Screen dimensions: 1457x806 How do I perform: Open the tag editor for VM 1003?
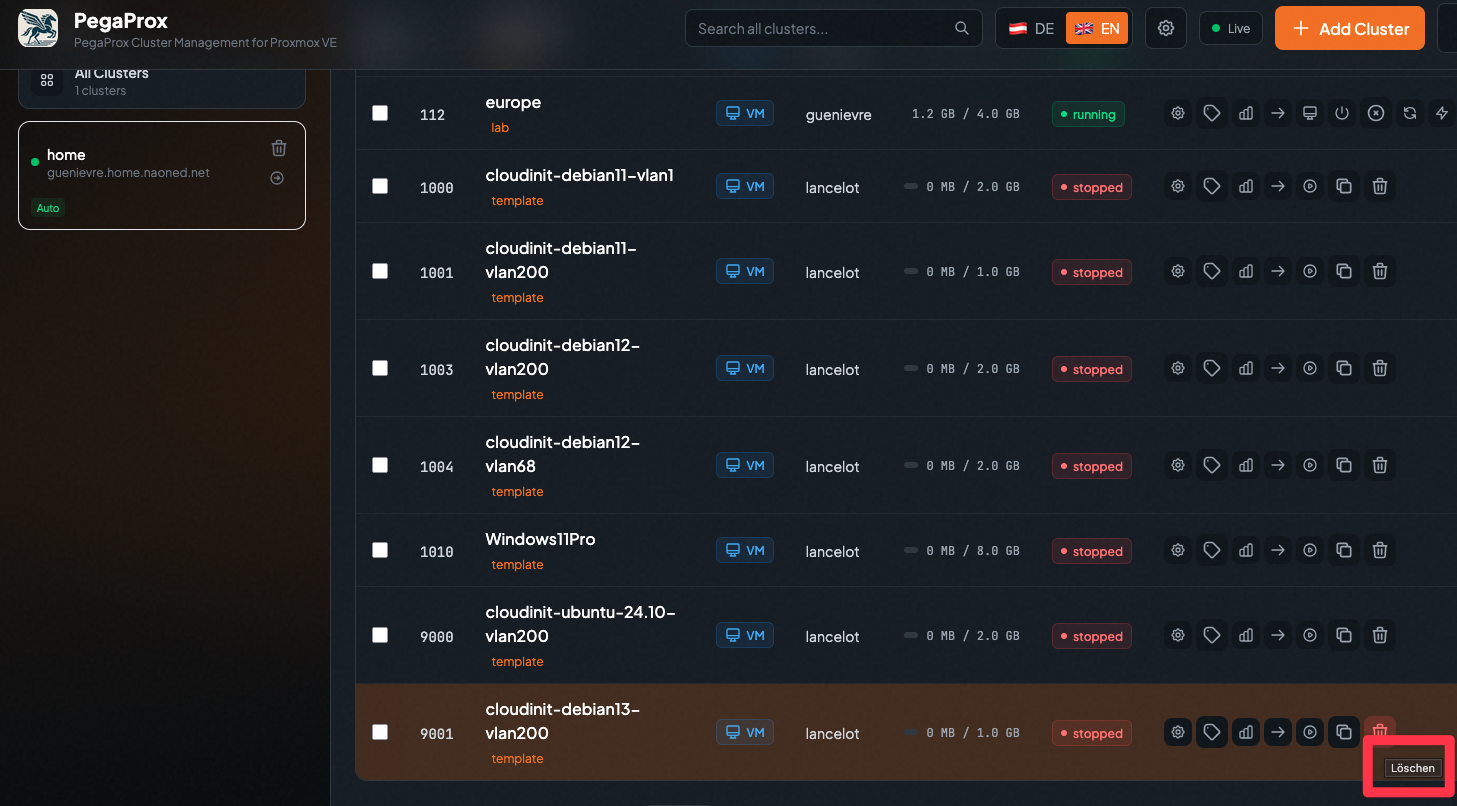tap(1212, 368)
